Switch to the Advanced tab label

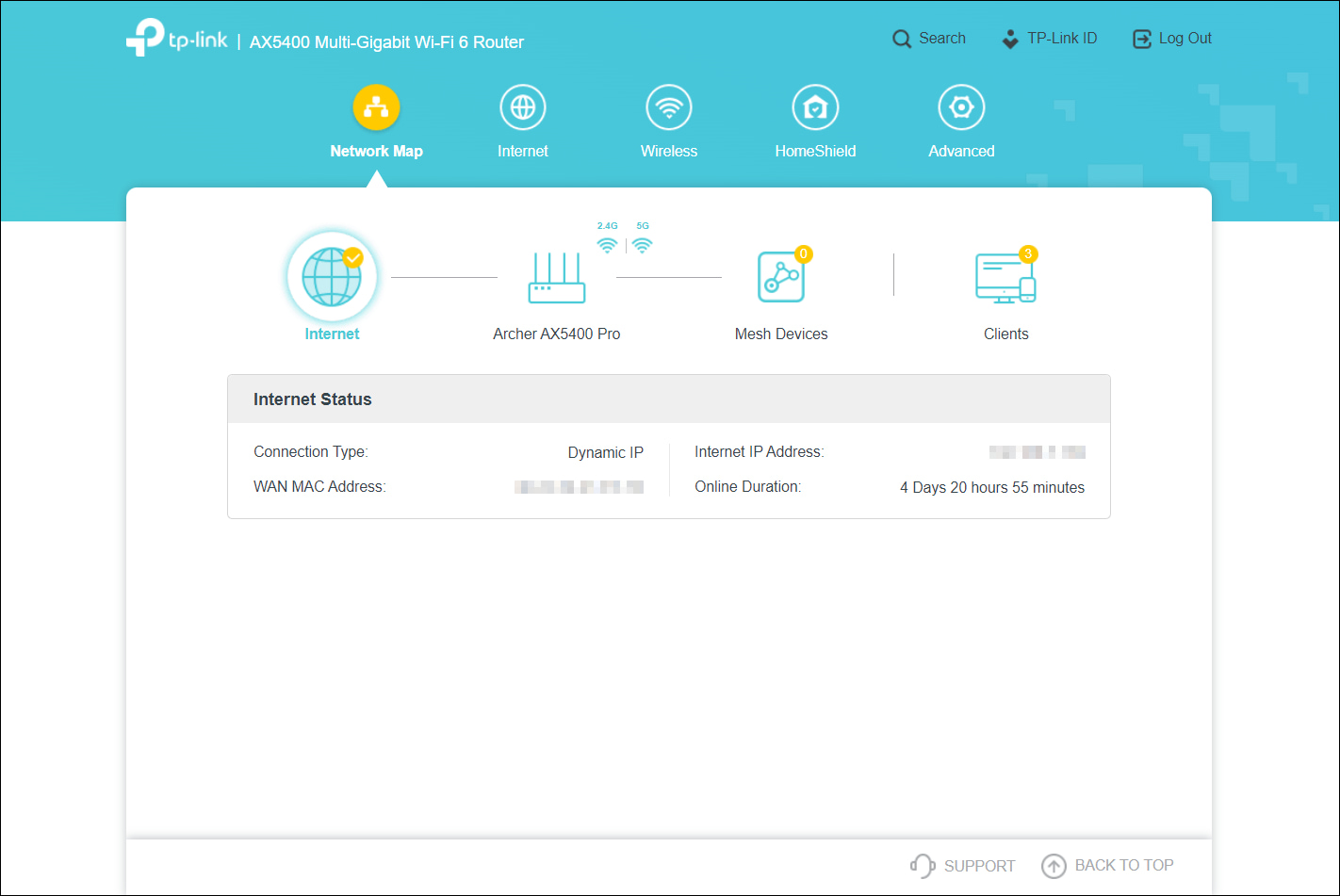pos(961,151)
